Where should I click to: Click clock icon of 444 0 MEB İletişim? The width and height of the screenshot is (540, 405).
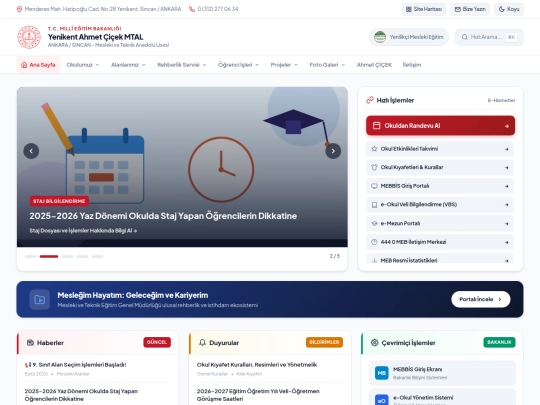[374, 242]
